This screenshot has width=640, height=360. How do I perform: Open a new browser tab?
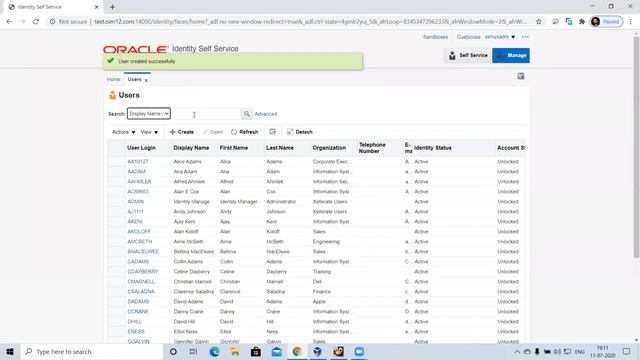coord(112,7)
